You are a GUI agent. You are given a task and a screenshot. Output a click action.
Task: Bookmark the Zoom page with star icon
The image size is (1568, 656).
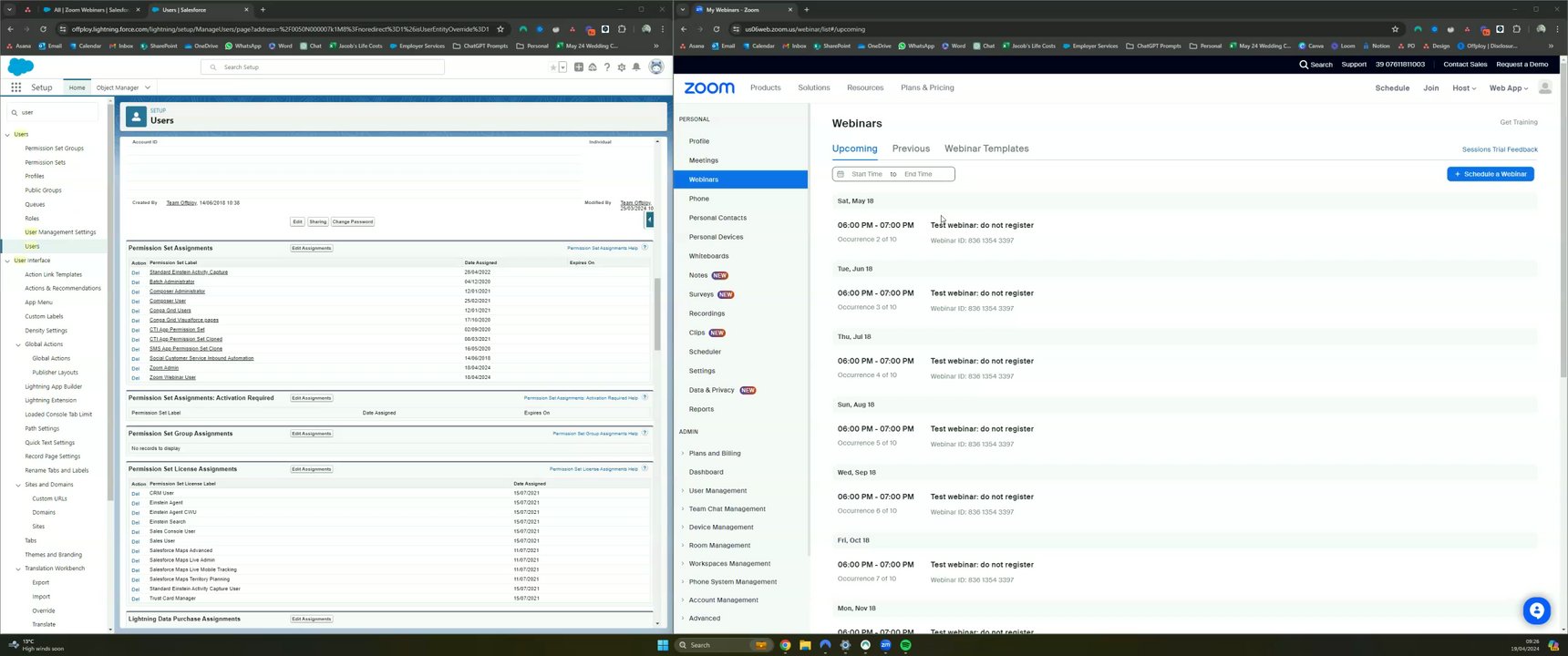[1395, 29]
